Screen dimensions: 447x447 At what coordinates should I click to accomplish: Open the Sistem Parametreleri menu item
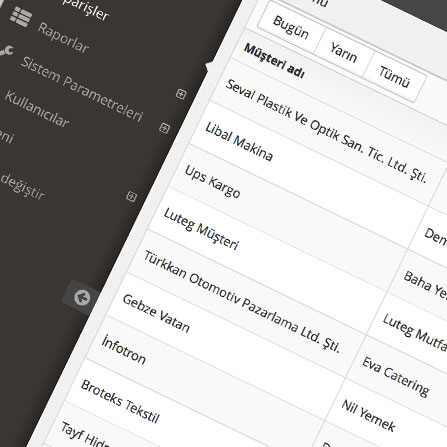82,88
